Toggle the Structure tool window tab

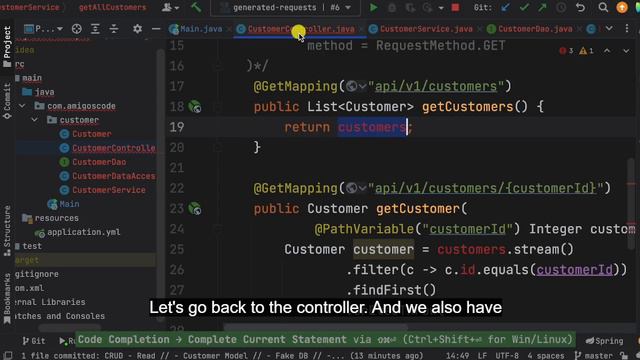click(7, 231)
